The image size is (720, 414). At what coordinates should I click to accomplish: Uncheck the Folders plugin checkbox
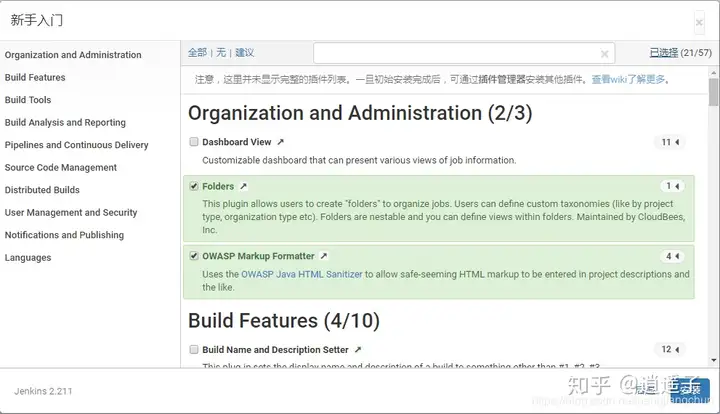click(x=194, y=186)
